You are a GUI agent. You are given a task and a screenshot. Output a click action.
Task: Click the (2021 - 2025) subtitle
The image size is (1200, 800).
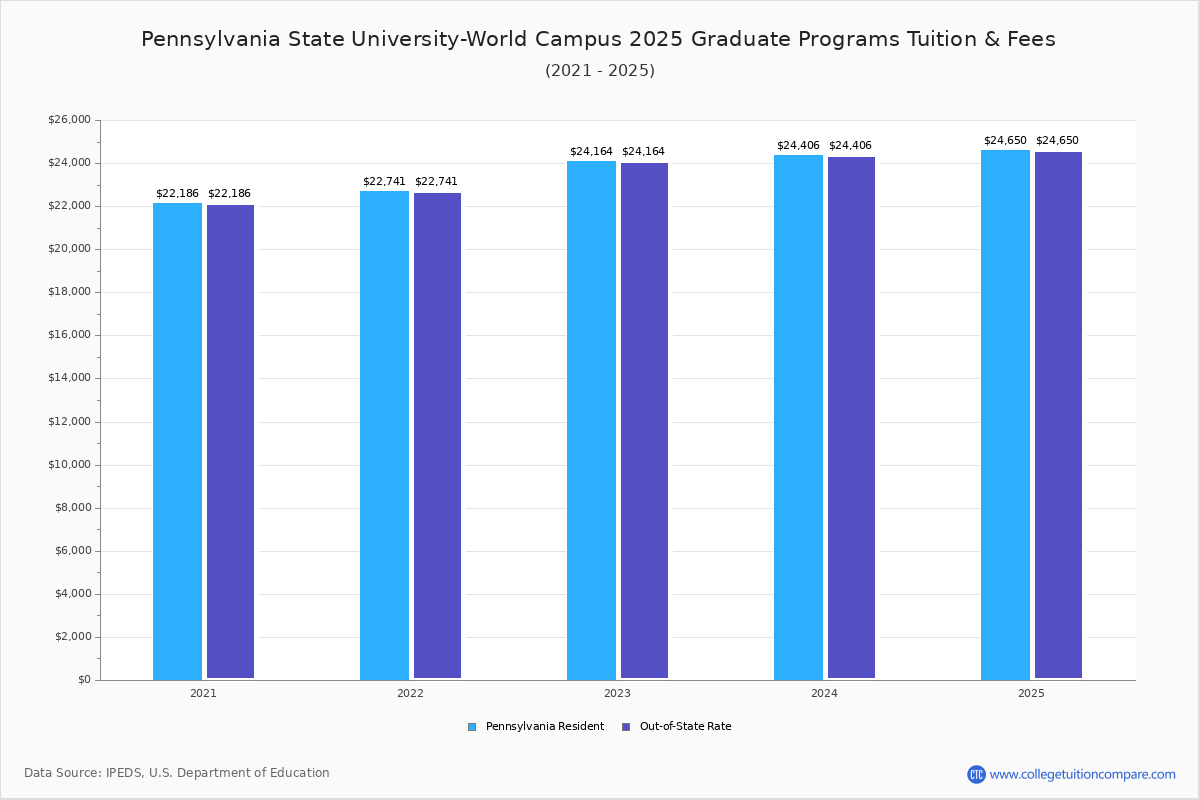tap(599, 71)
